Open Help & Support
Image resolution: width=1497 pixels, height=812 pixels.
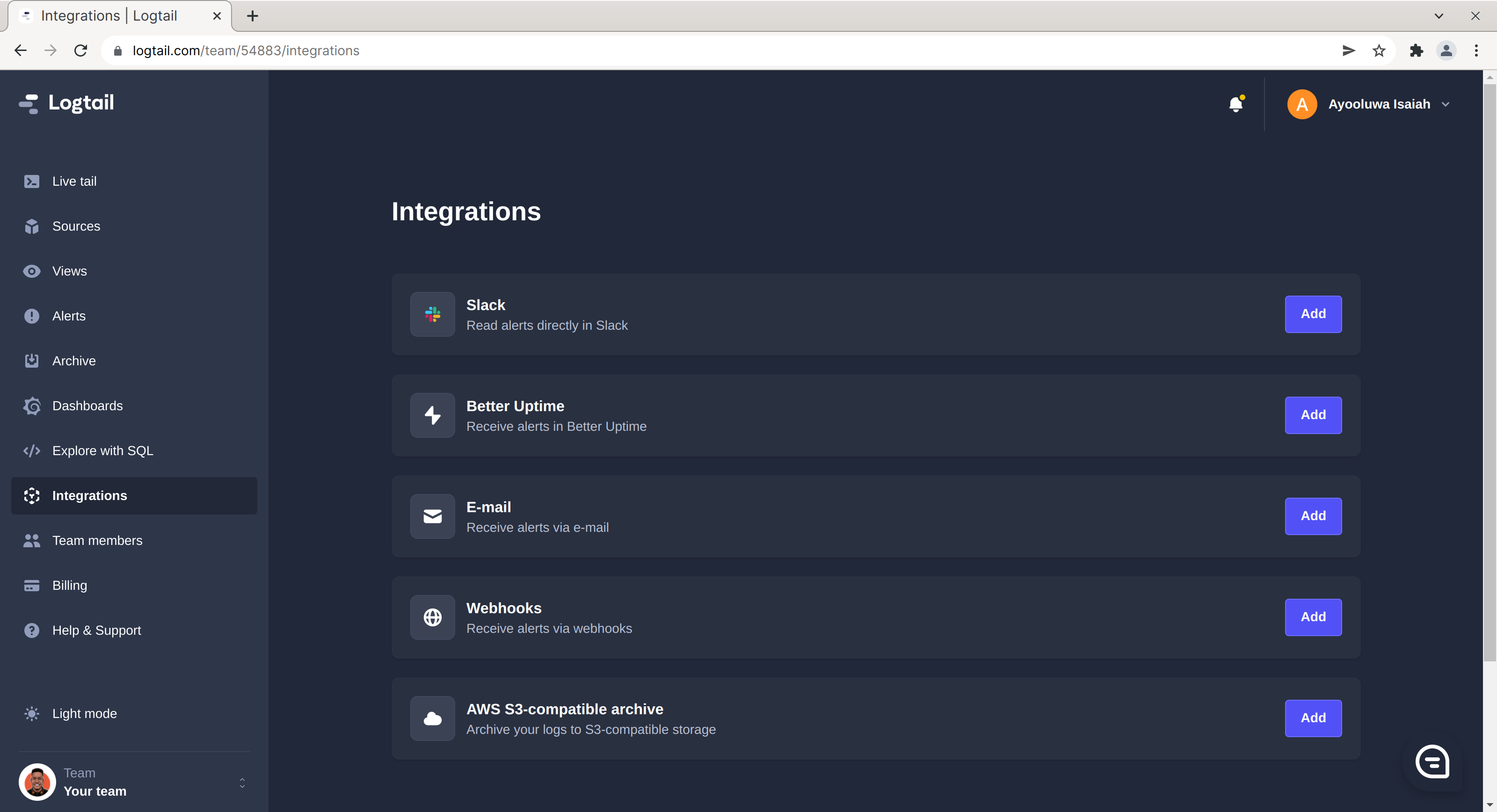click(96, 630)
